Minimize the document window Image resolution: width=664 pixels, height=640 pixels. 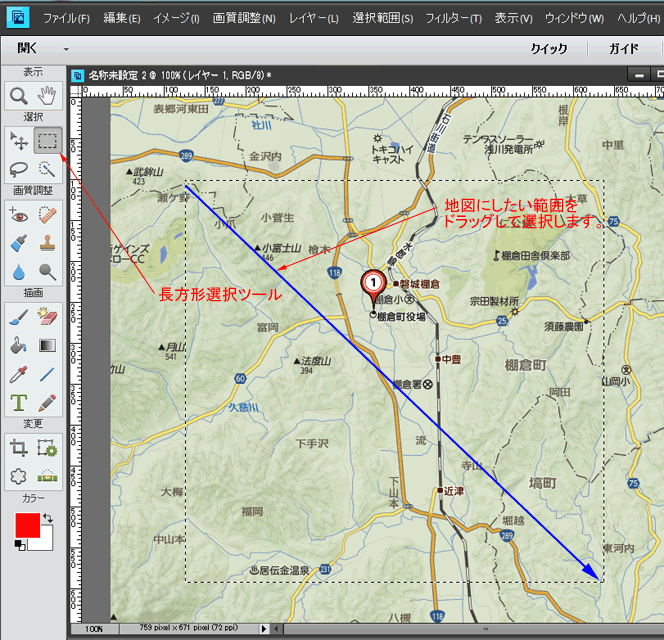point(639,75)
